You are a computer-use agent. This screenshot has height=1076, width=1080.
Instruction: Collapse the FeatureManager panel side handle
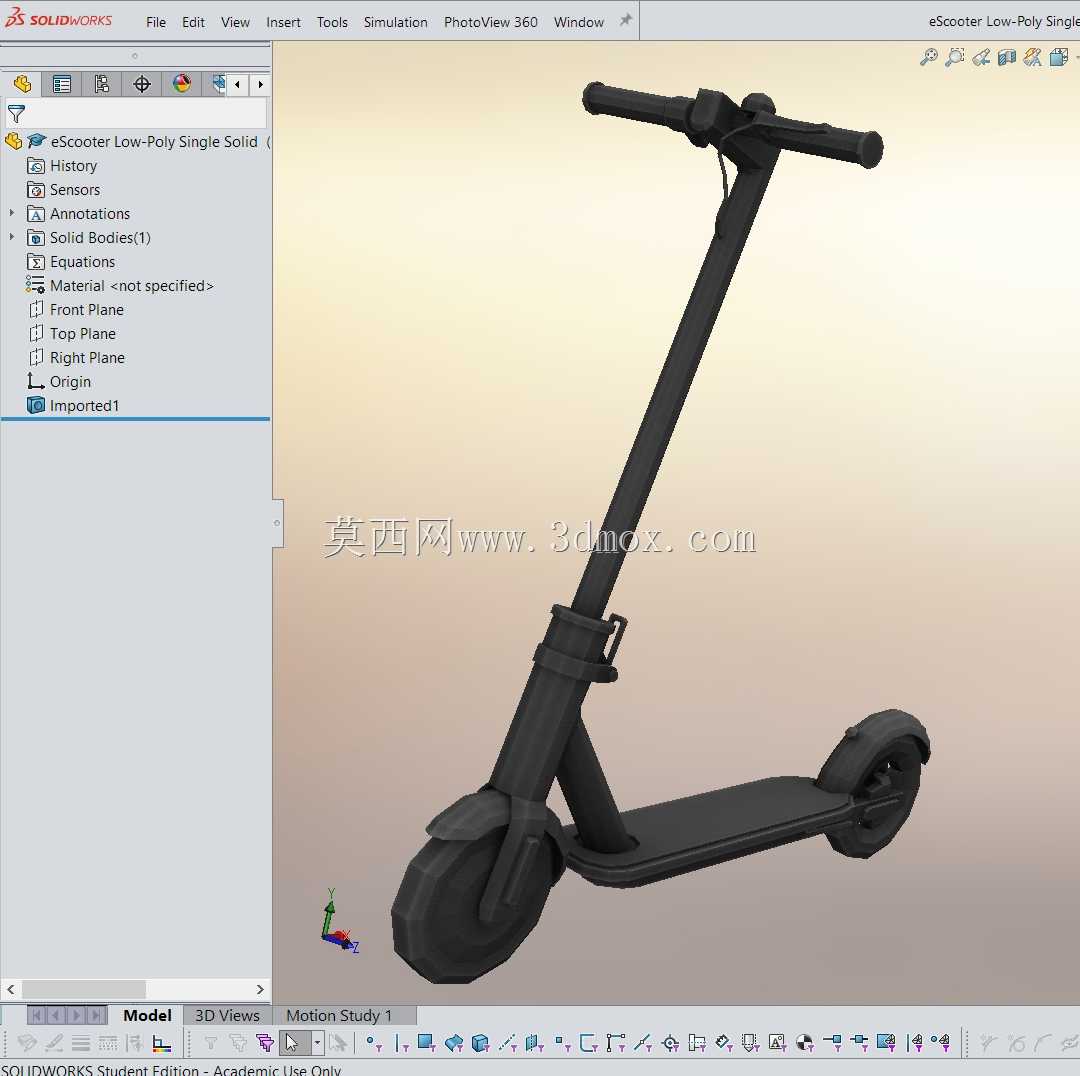click(x=277, y=523)
